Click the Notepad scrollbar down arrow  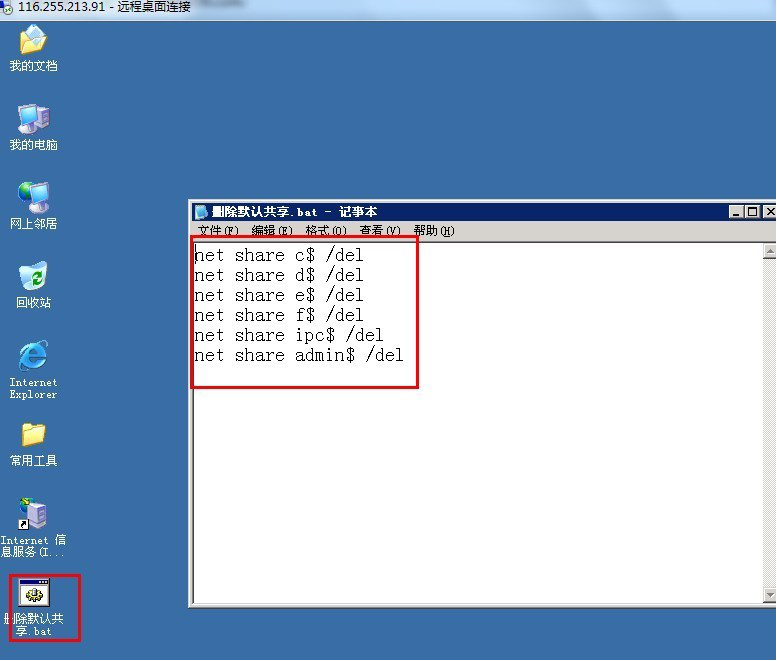(769, 595)
